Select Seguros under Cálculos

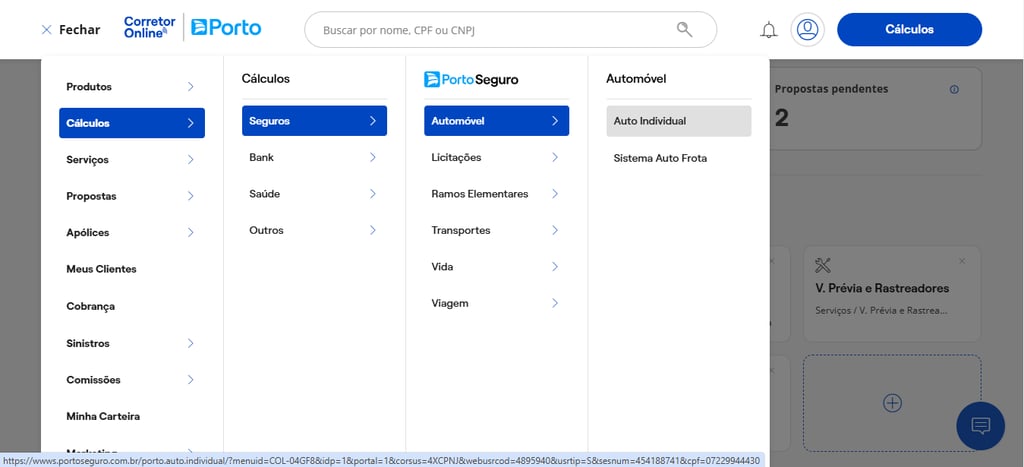pyautogui.click(x=314, y=121)
